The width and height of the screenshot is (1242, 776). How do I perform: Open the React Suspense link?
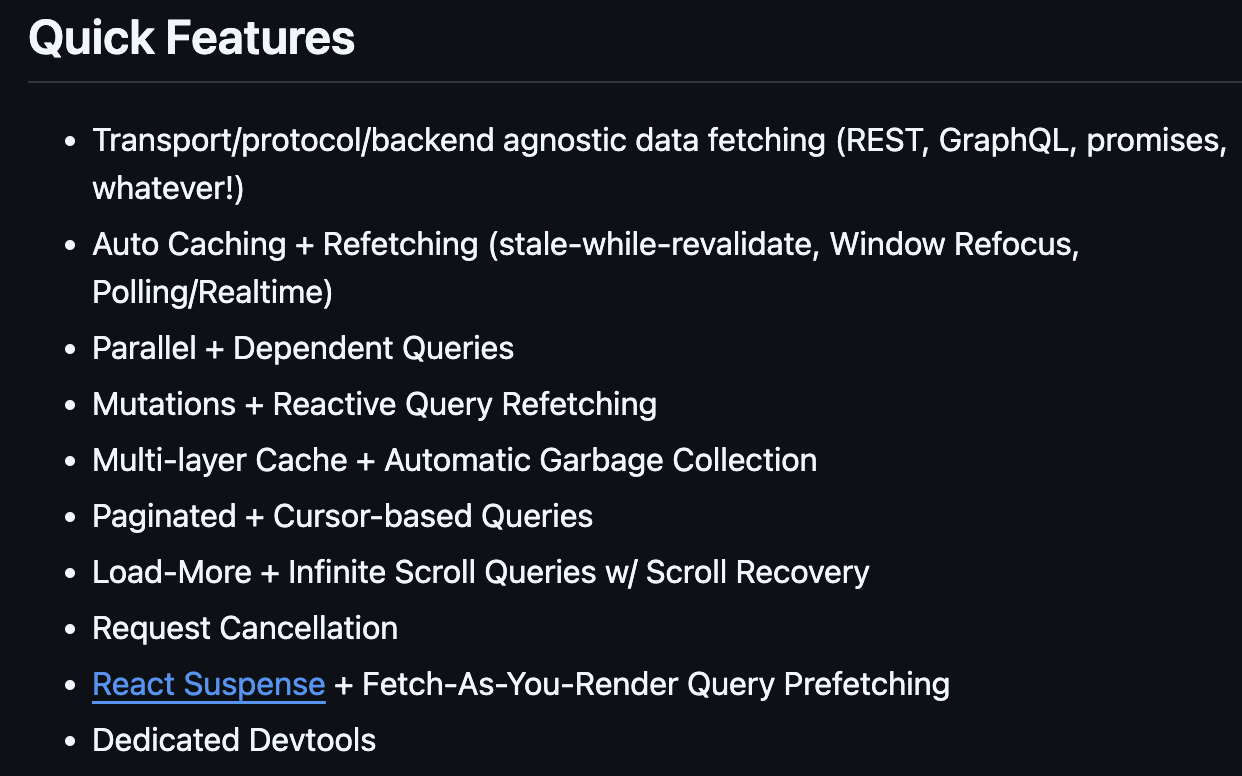coord(208,685)
